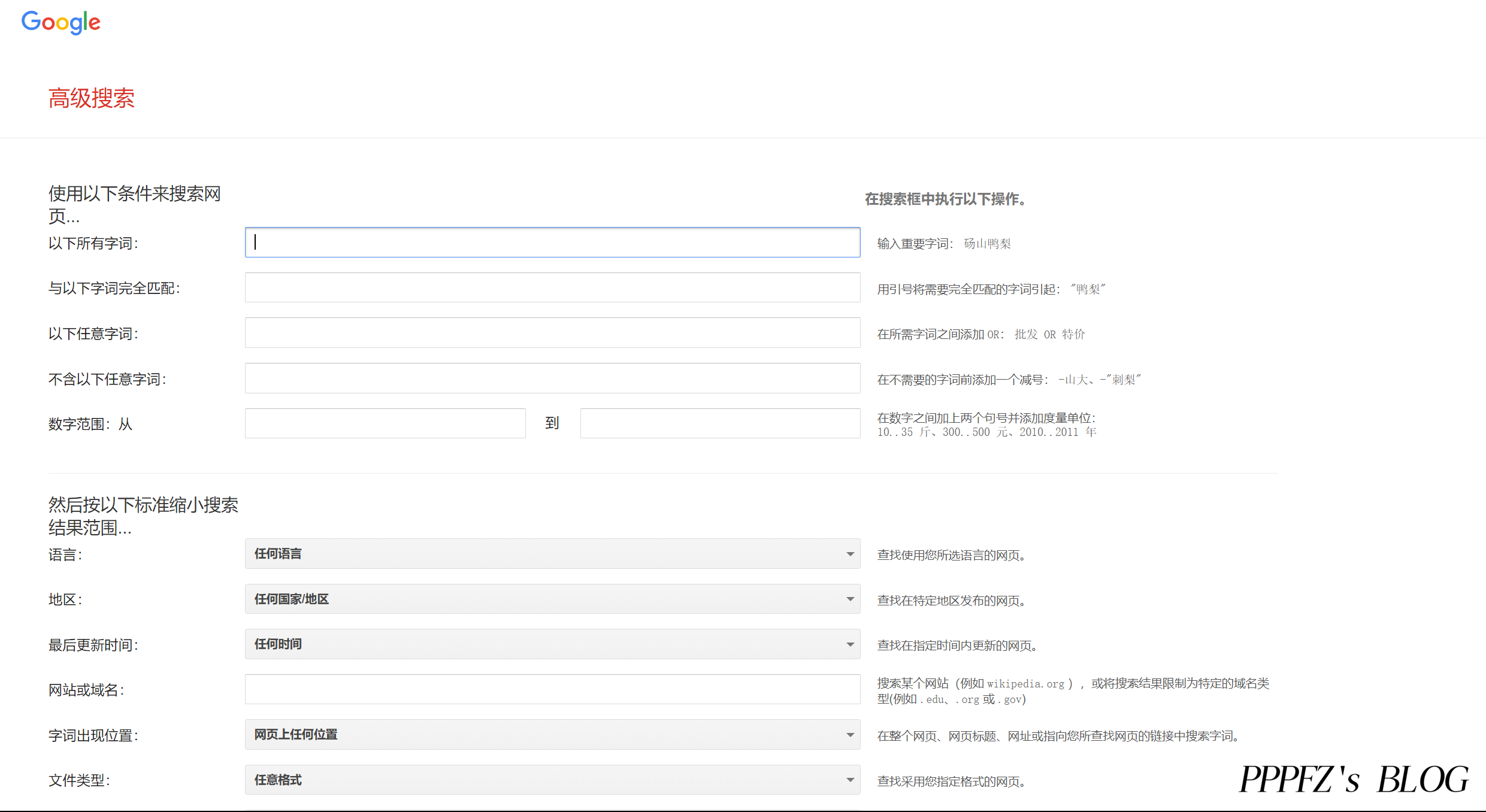Click the 在搜索框中执行以下操作 heading

(x=946, y=199)
